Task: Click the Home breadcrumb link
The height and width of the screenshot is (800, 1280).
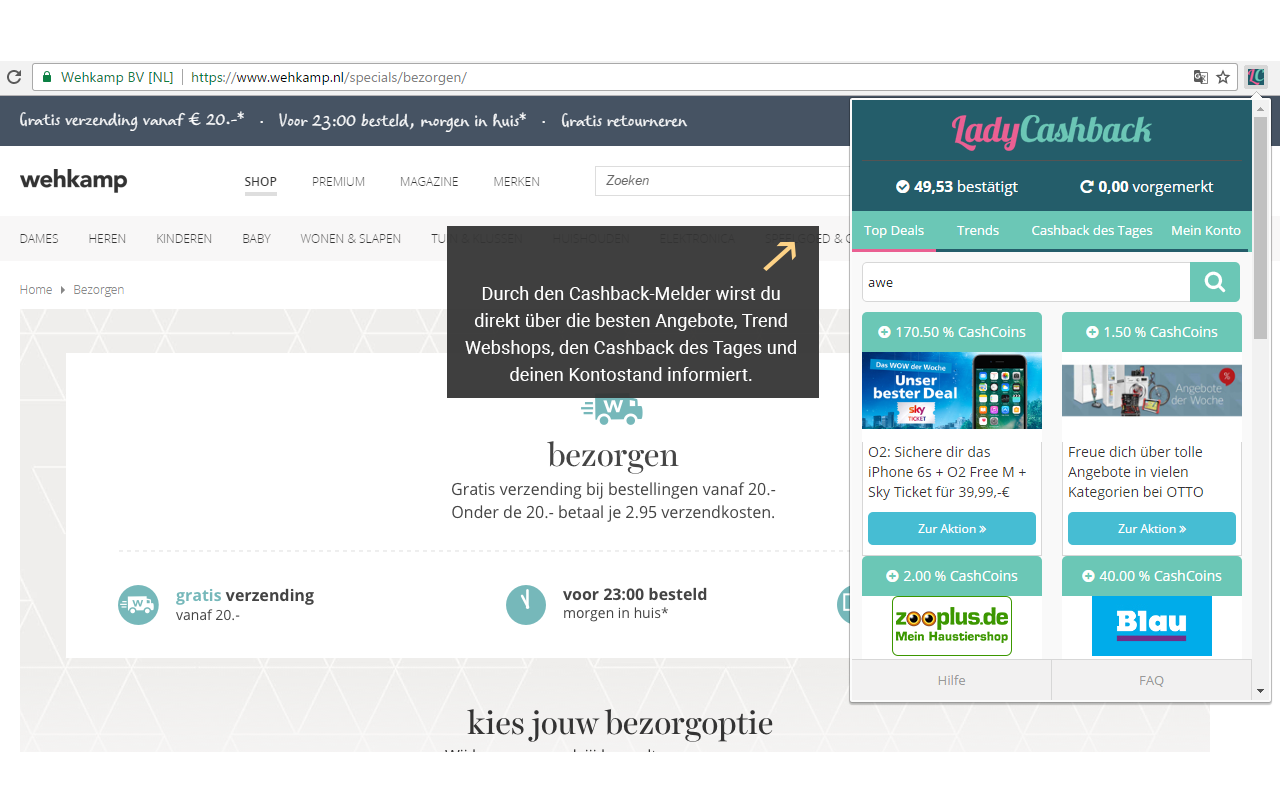Action: 36,289
